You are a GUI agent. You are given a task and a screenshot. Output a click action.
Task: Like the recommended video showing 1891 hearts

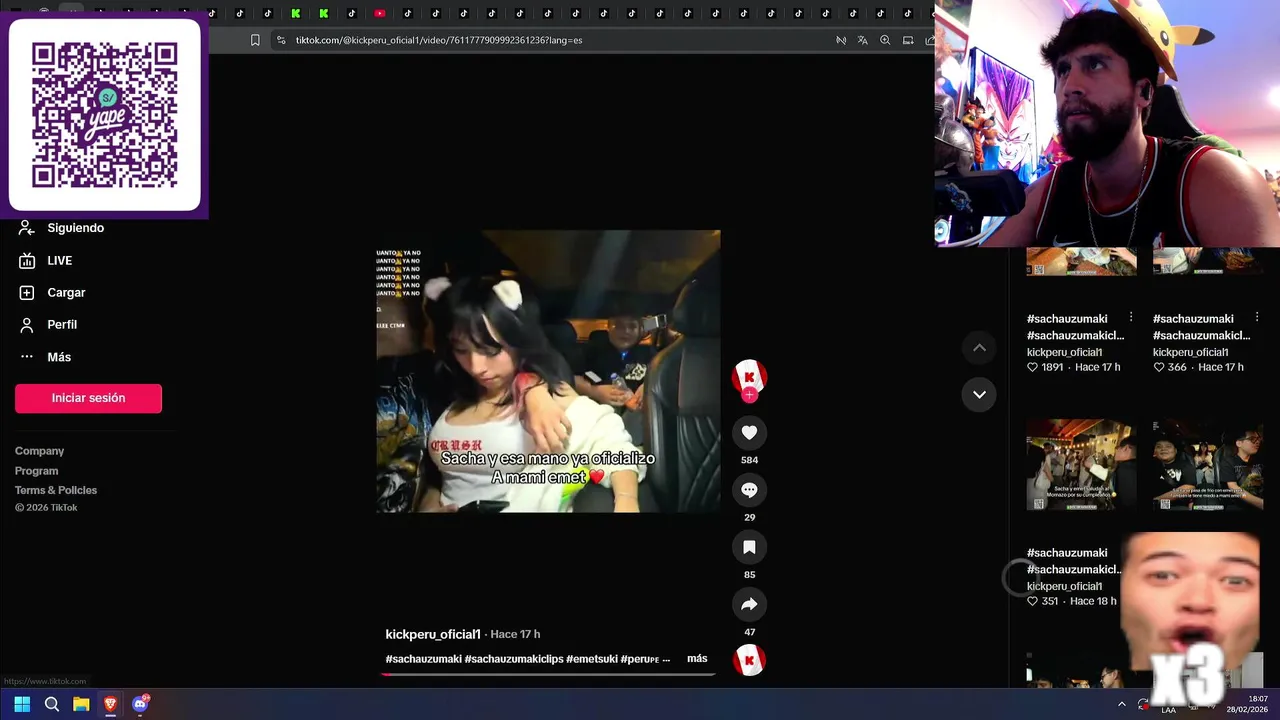(1033, 367)
